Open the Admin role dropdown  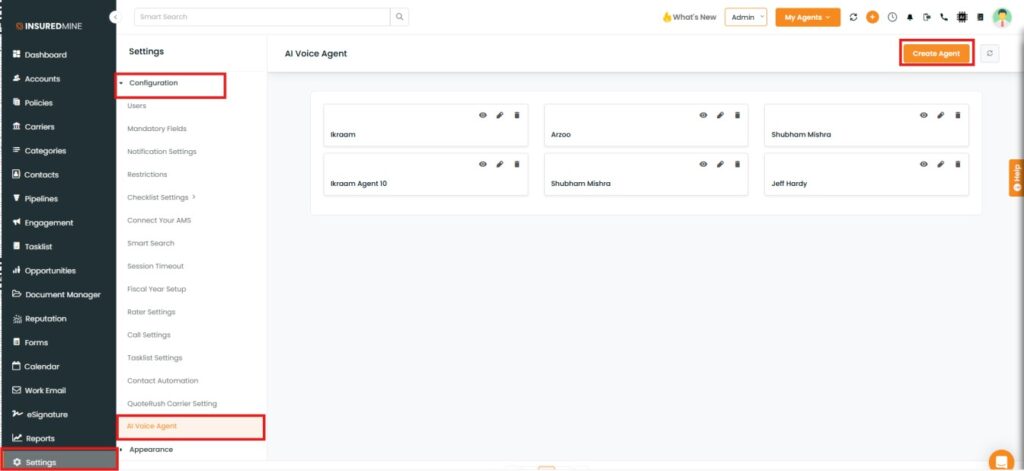(x=745, y=17)
